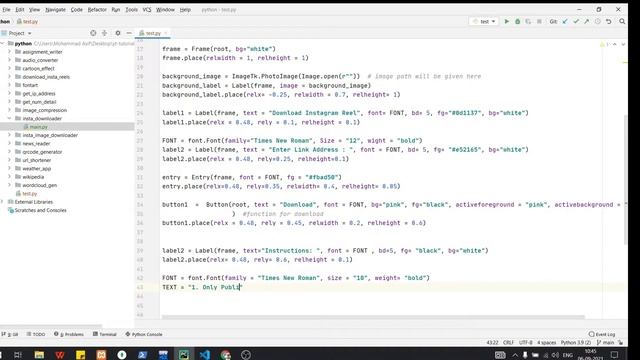
Task: Hide the Project panel with the minus icon
Action: pyautogui.click(x=129, y=33)
